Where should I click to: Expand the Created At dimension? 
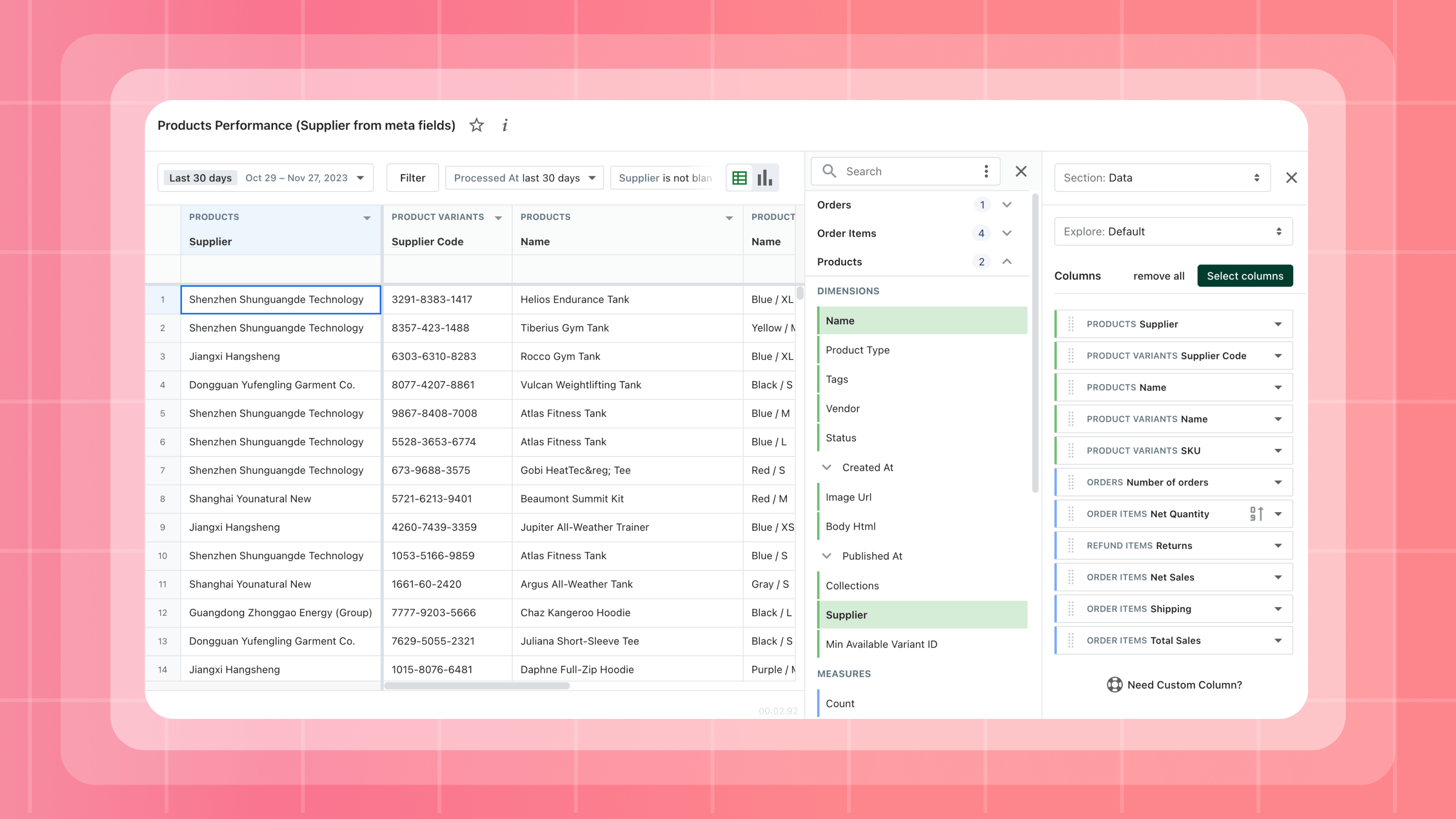827,468
